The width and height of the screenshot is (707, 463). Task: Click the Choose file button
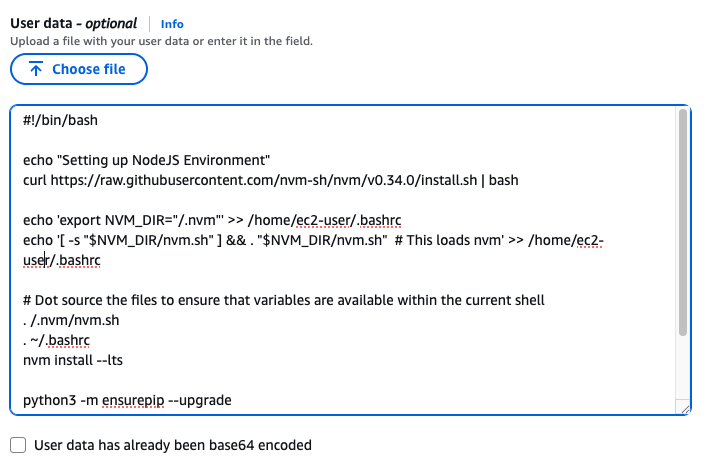79,69
